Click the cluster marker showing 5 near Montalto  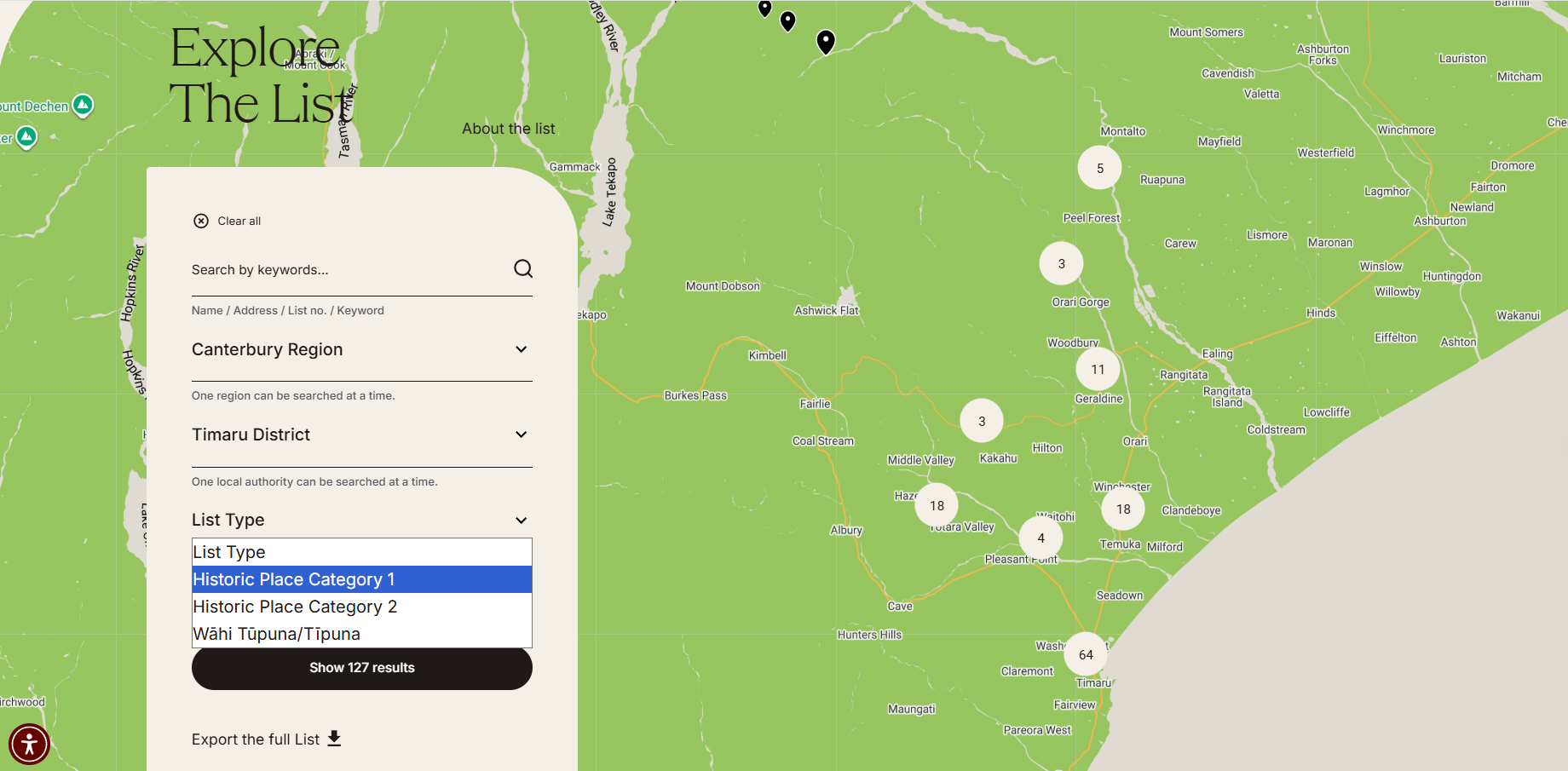coord(1099,168)
